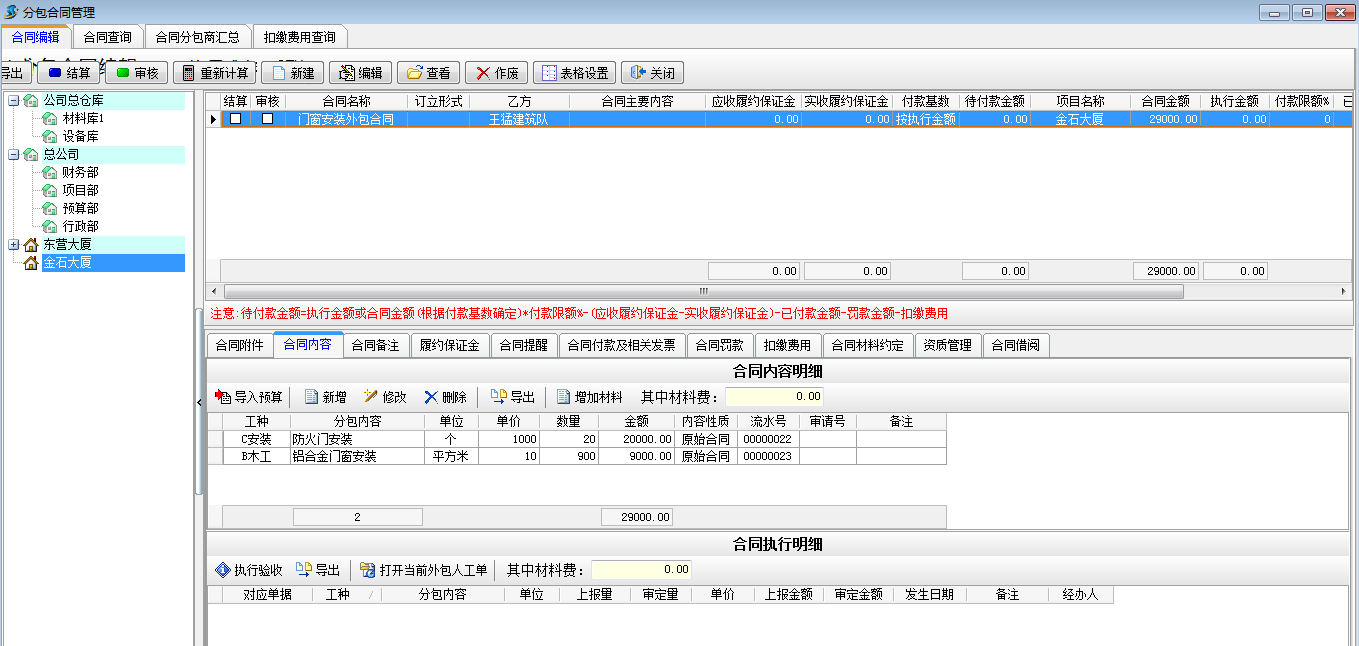Click 导入预算 import budget icon
Viewport: 1359px width, 646px height.
[249, 397]
